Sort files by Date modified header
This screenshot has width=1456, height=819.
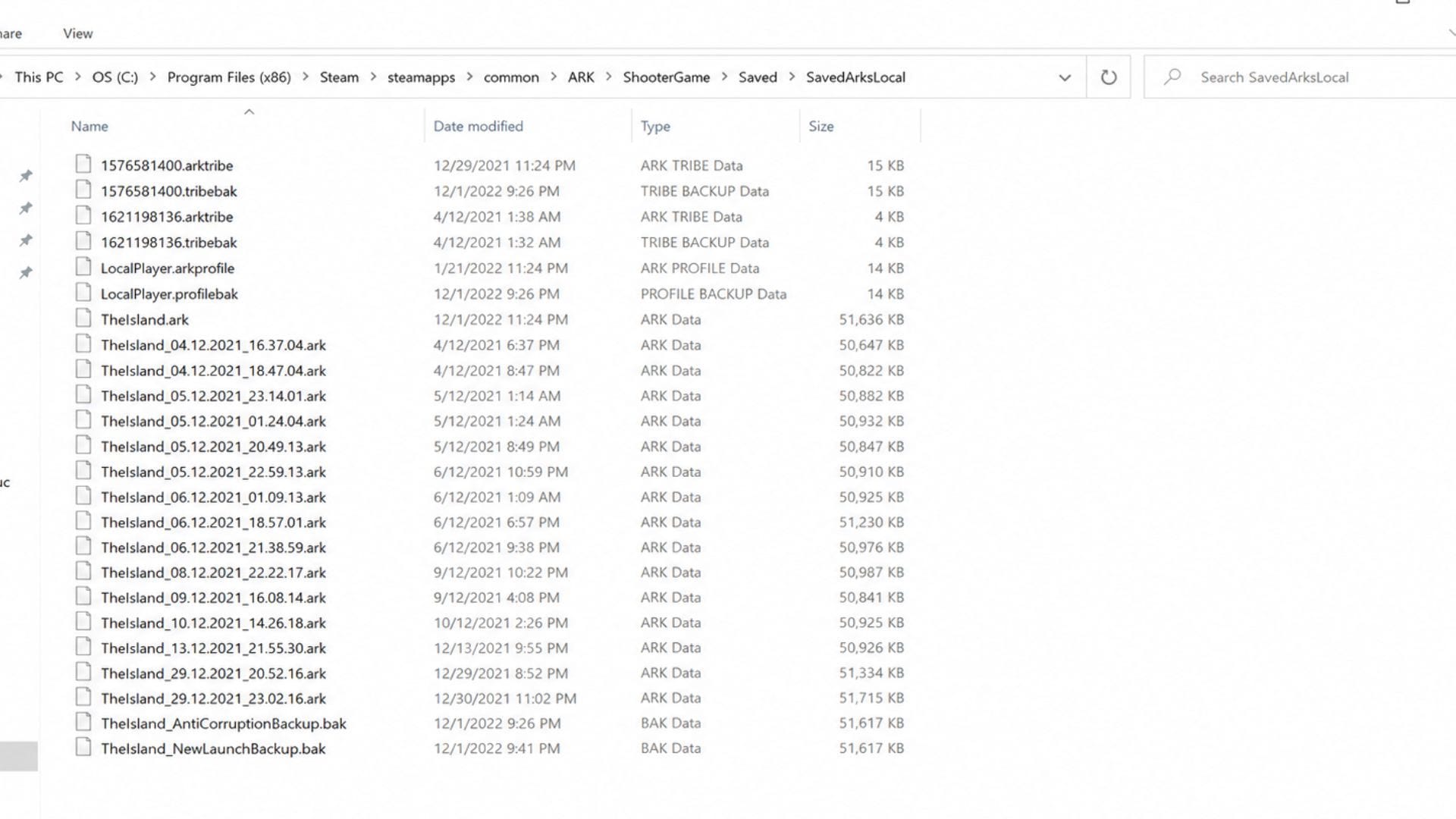pos(479,127)
